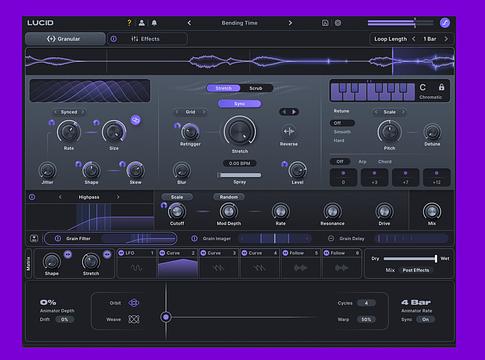Click the keyboard scale display

click(373, 91)
